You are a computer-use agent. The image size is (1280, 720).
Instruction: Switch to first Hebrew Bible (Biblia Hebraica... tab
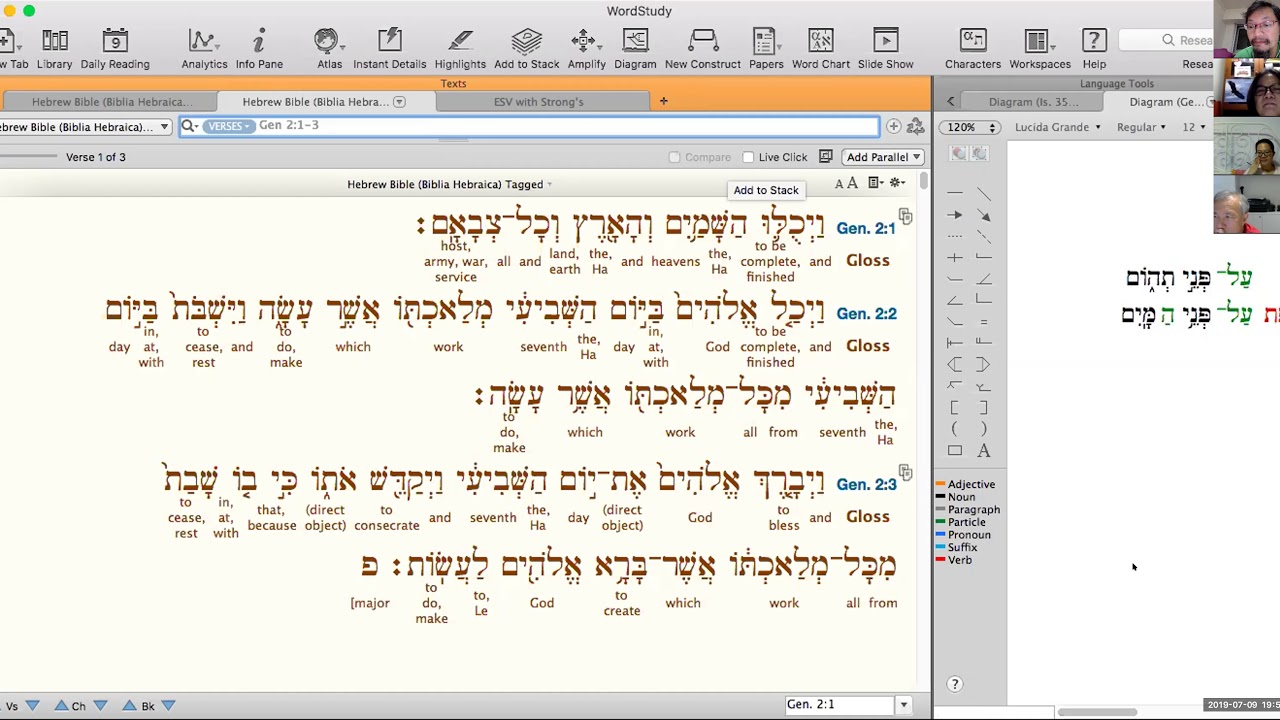[x=108, y=102]
